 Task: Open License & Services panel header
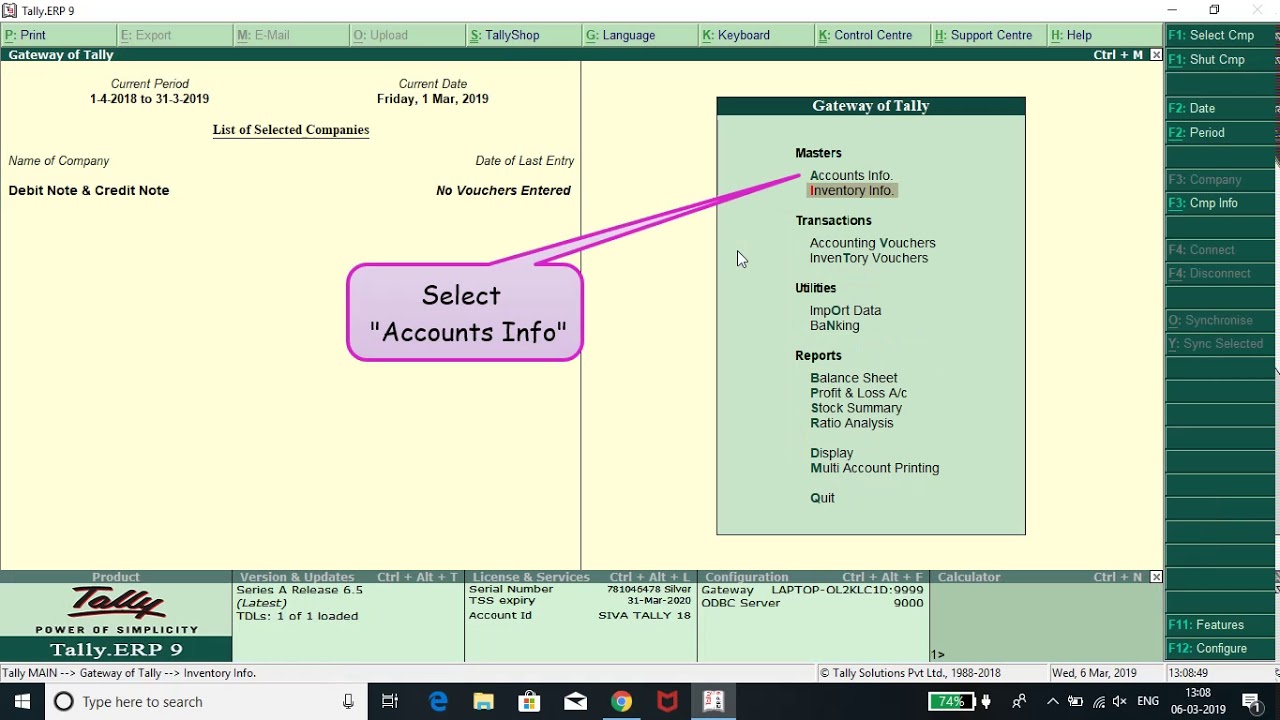point(581,577)
